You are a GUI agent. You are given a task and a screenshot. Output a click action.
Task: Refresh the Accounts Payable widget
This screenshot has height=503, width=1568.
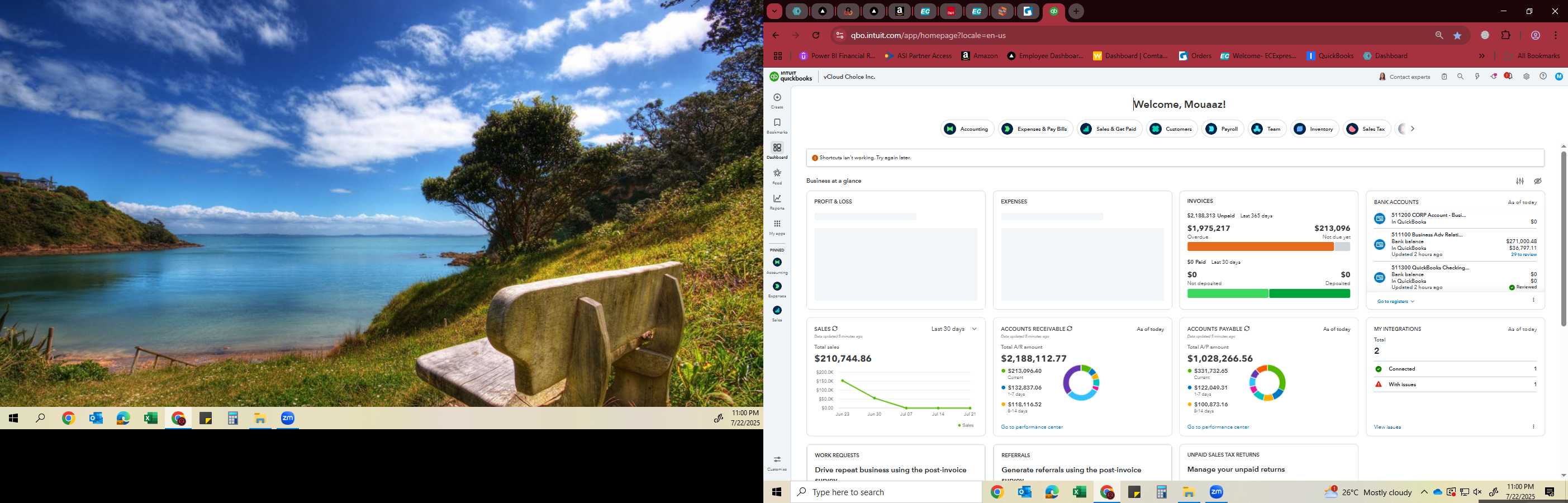(1247, 329)
